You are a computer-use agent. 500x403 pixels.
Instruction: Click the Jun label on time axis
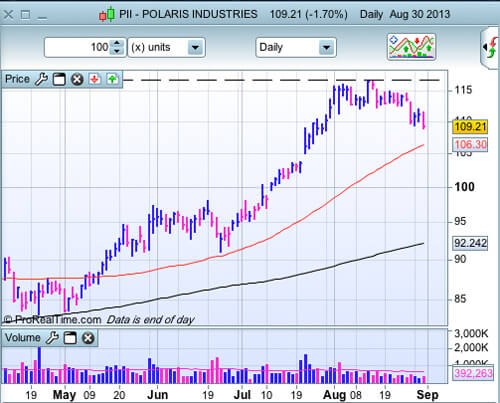[x=157, y=395]
